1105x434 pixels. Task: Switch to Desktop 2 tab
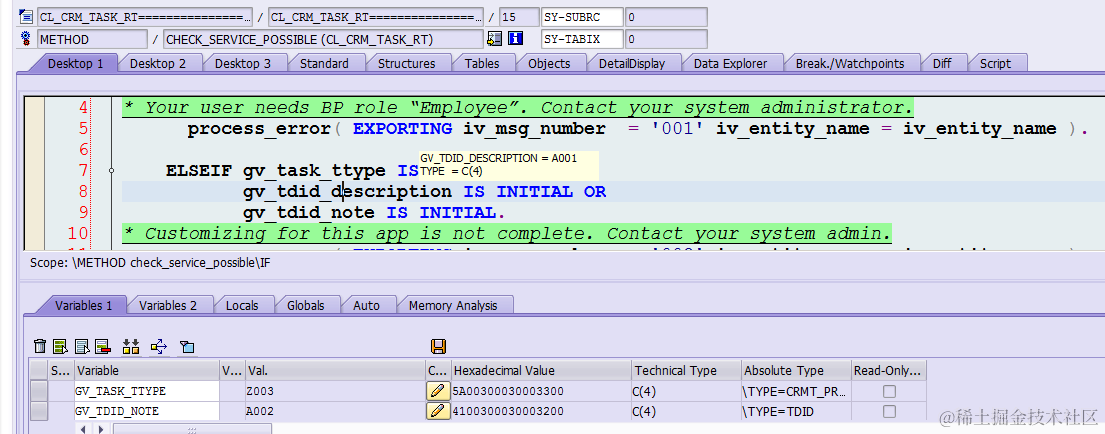(x=158, y=63)
